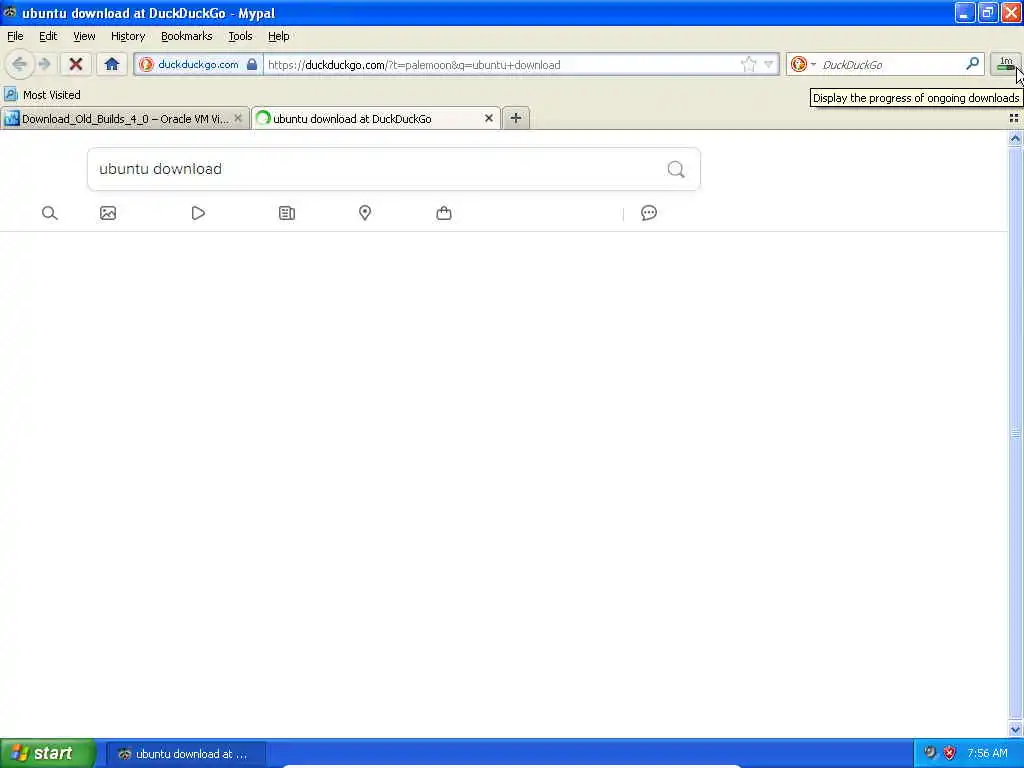This screenshot has height=768, width=1024.
Task: Open the Home page button
Action: click(x=112, y=64)
